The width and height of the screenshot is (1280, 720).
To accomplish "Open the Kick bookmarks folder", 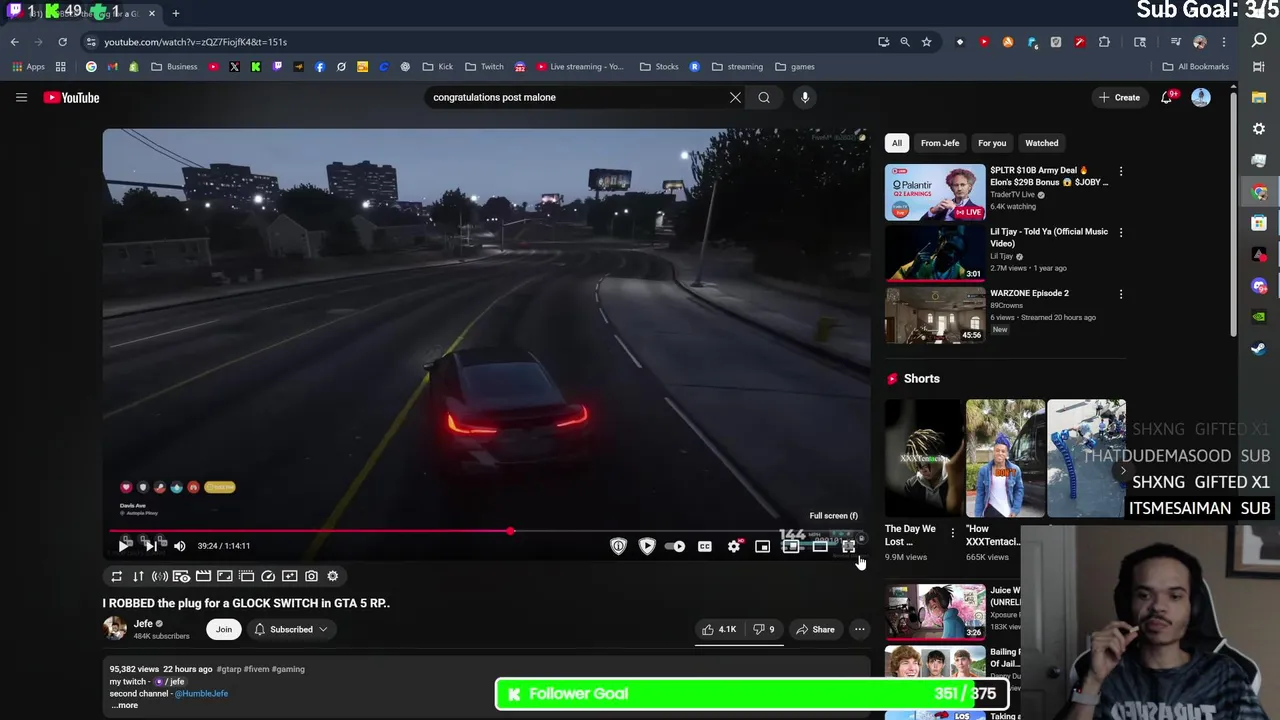I will pos(438,67).
